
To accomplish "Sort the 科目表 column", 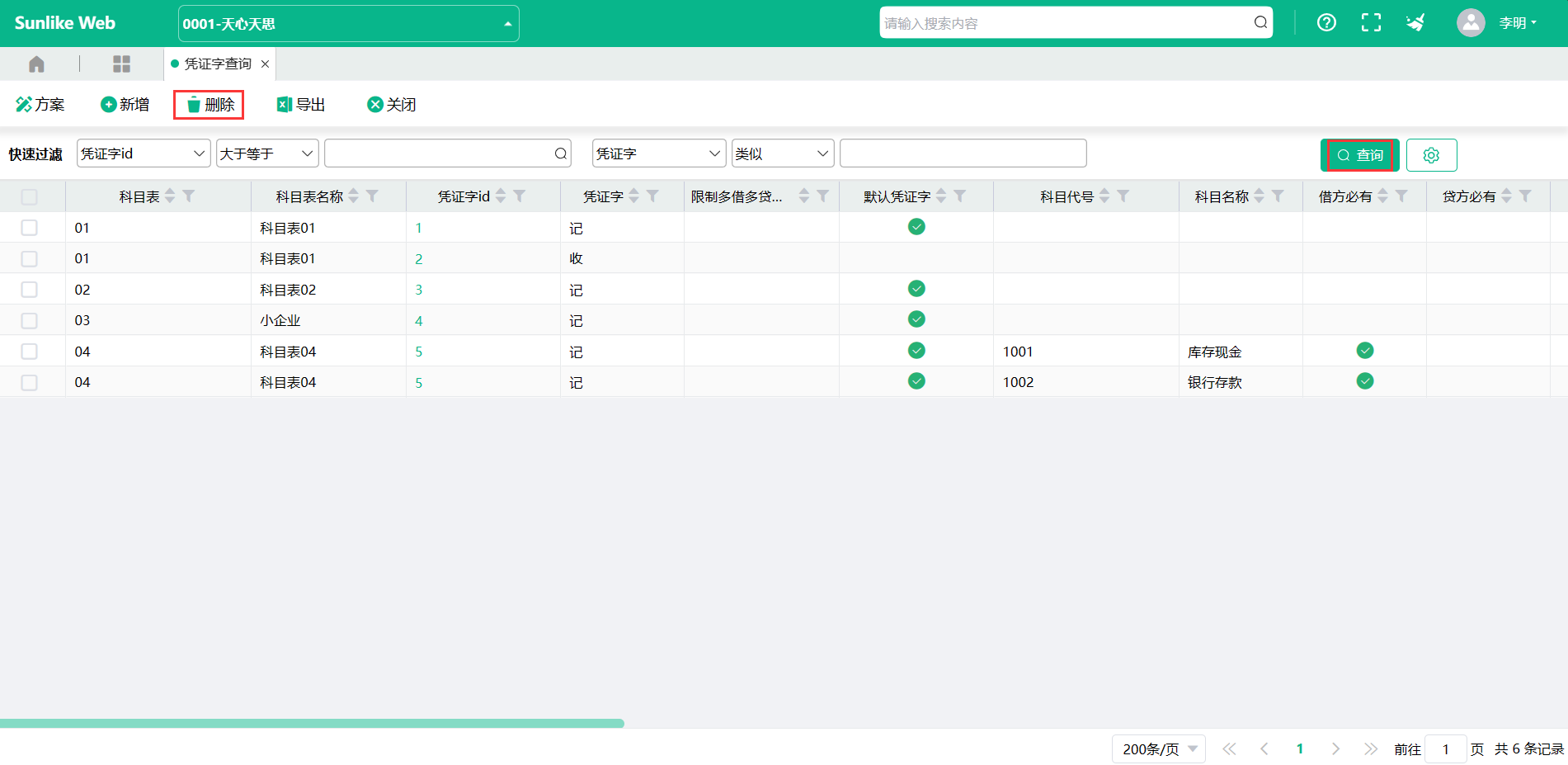I will click(170, 196).
